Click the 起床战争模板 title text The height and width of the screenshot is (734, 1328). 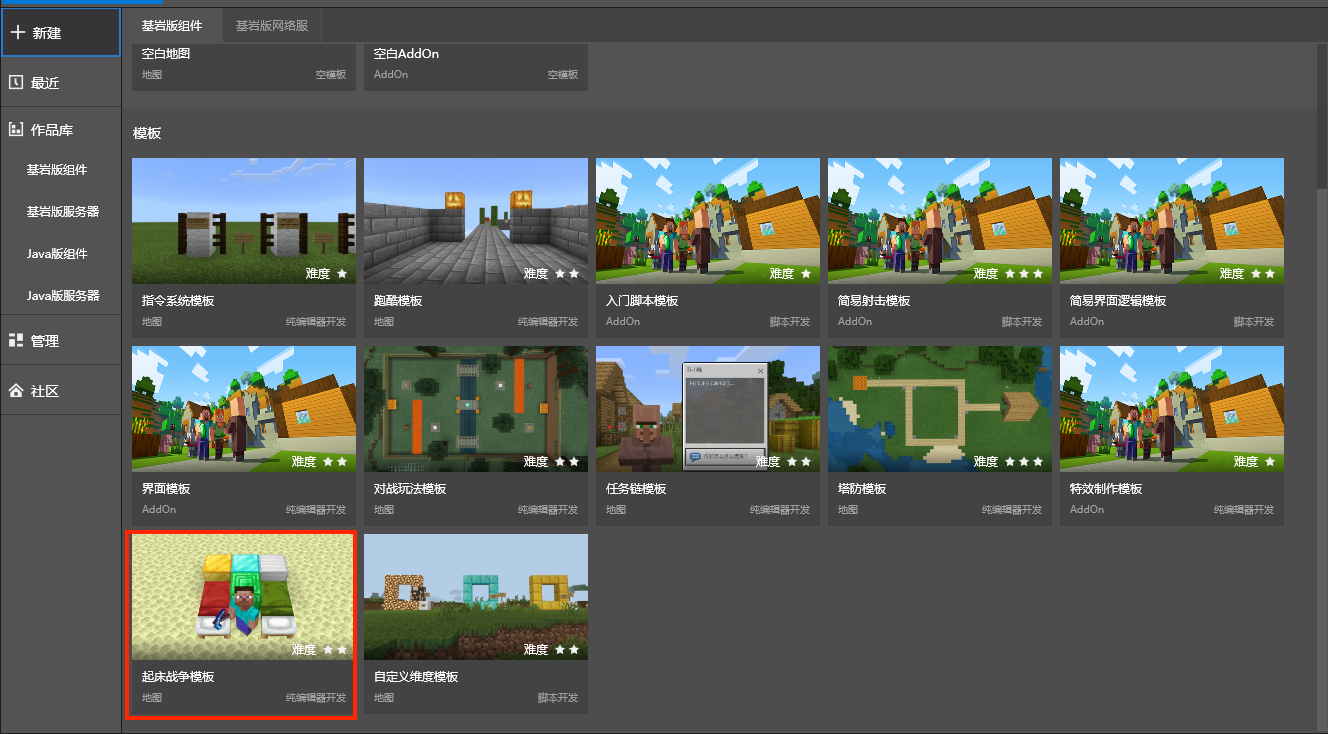point(178,677)
